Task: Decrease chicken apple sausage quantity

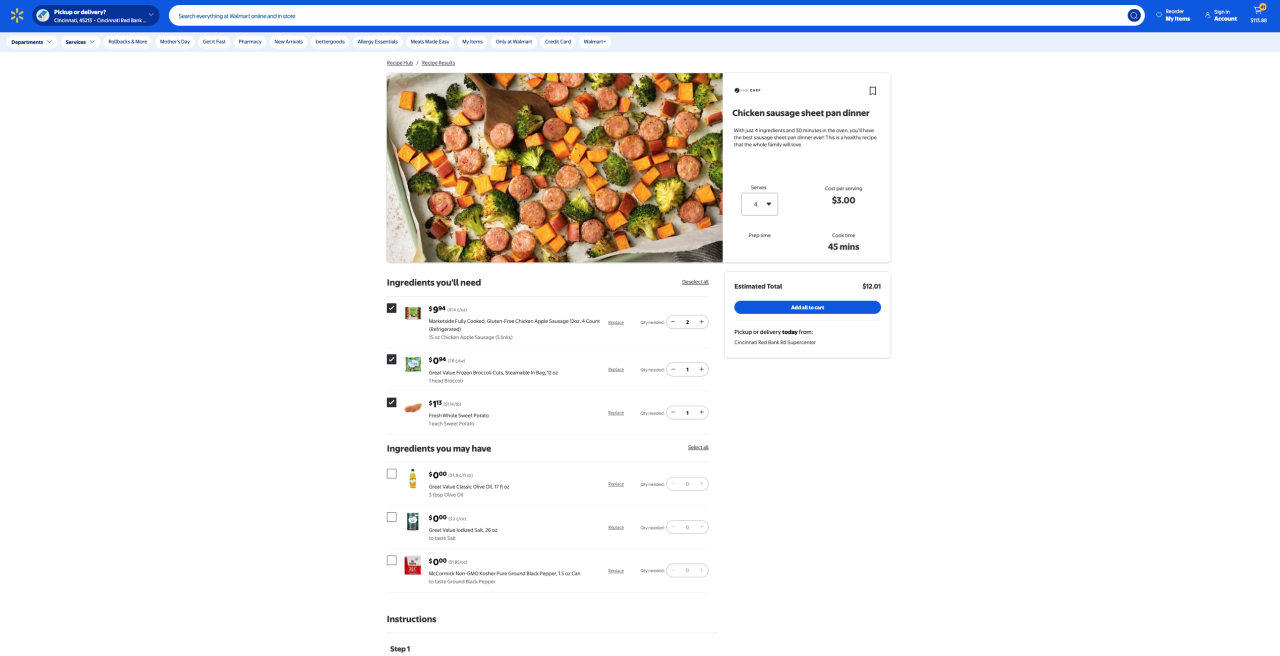Action: (x=673, y=322)
